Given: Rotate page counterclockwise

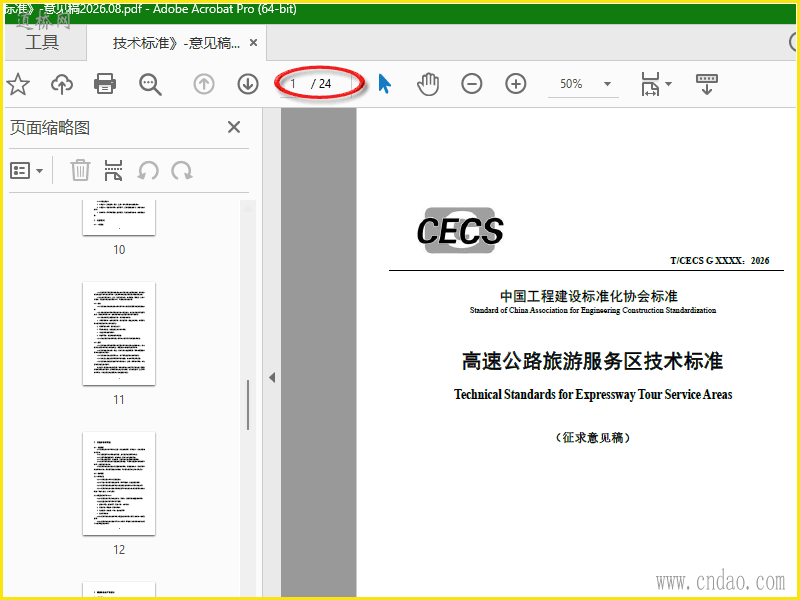Looking at the screenshot, I should click(148, 170).
